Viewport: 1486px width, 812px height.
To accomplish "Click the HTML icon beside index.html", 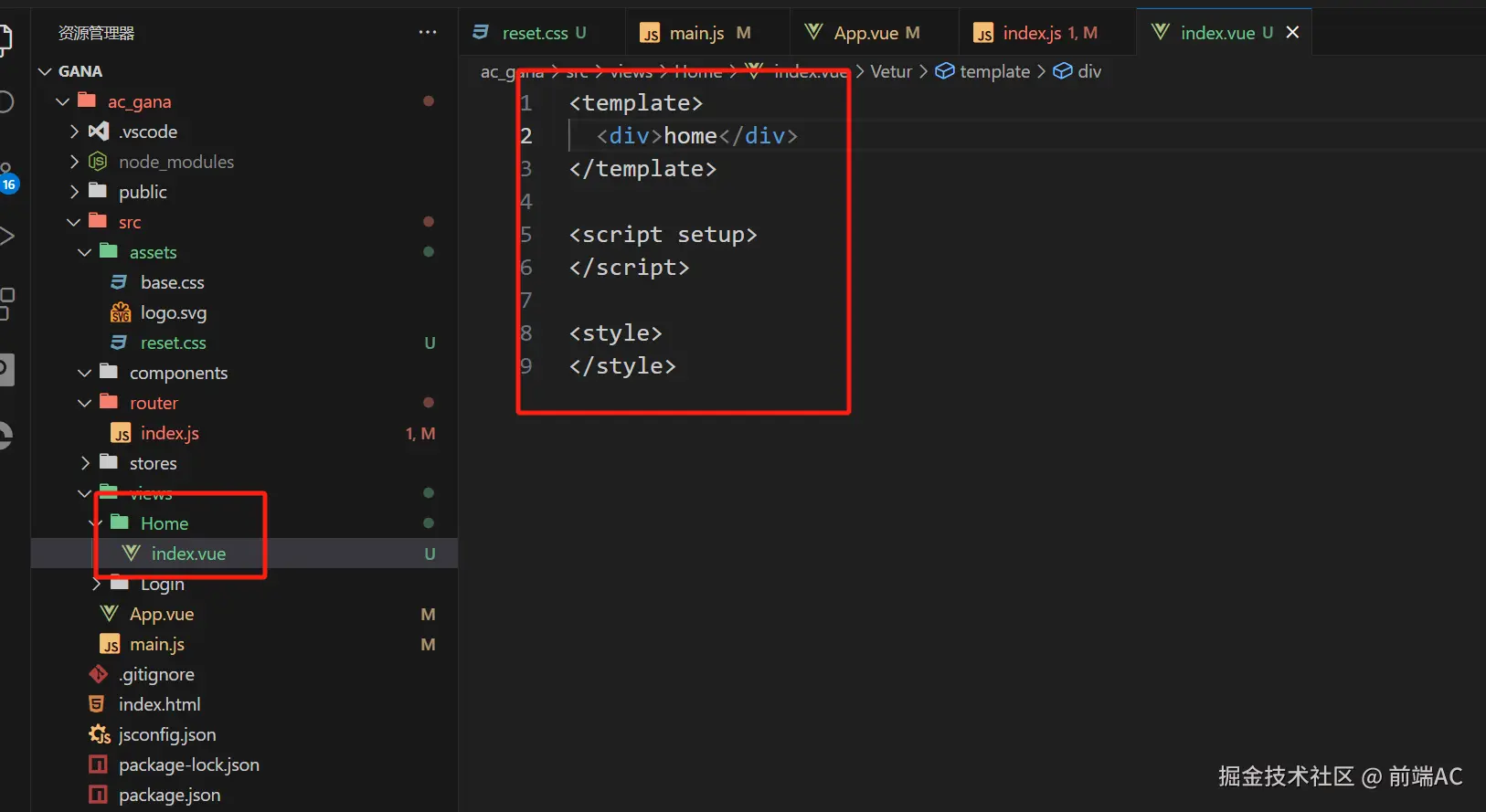I will click(x=97, y=704).
